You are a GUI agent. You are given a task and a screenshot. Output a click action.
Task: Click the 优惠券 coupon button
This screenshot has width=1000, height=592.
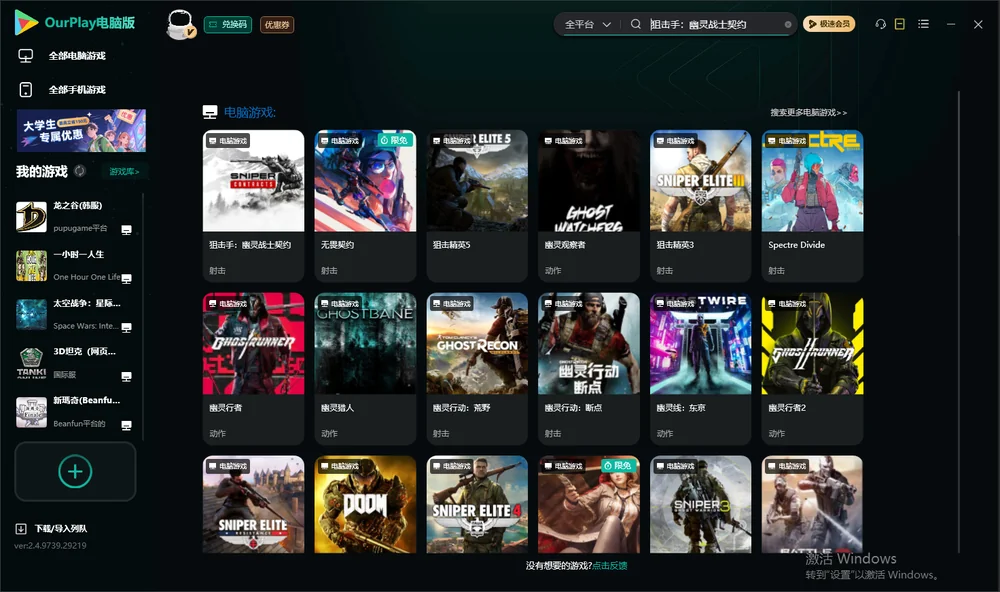coord(277,24)
